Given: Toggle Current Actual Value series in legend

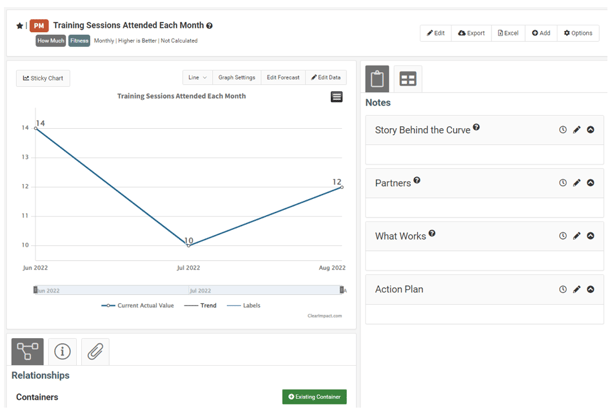Looking at the screenshot, I should coord(138,305).
